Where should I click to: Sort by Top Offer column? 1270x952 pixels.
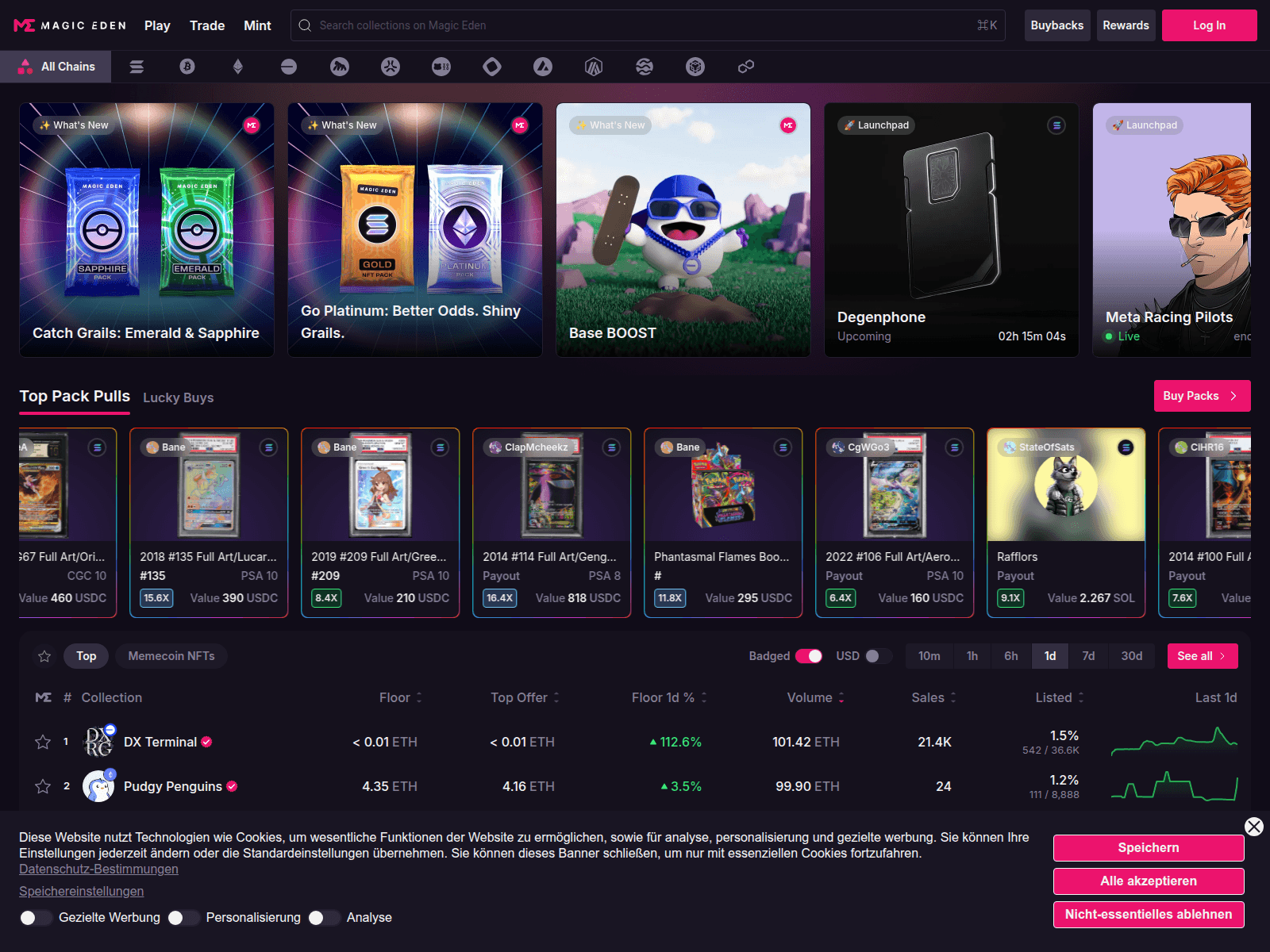525,697
